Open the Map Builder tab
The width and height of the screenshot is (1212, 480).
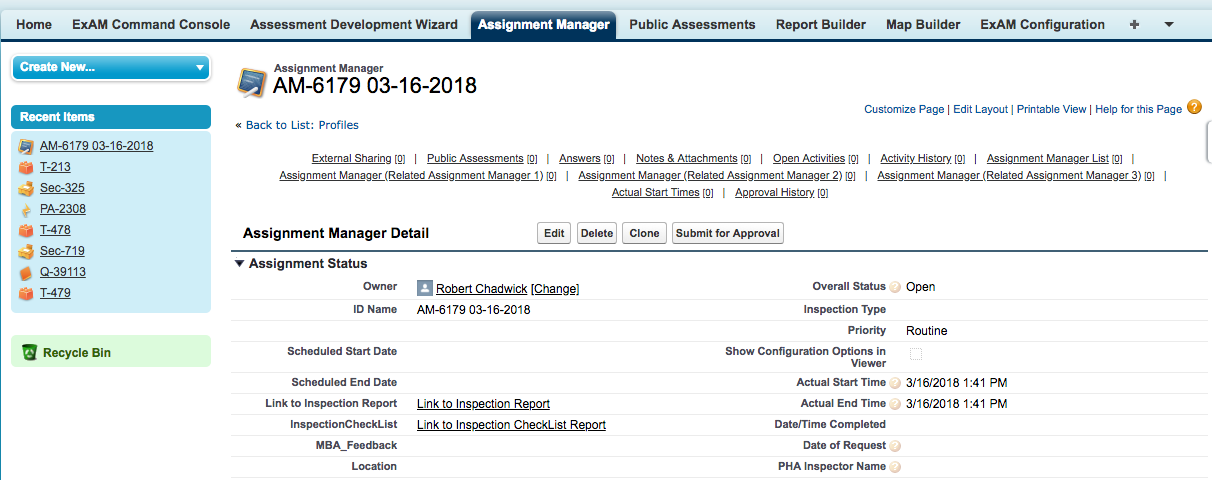tap(922, 24)
